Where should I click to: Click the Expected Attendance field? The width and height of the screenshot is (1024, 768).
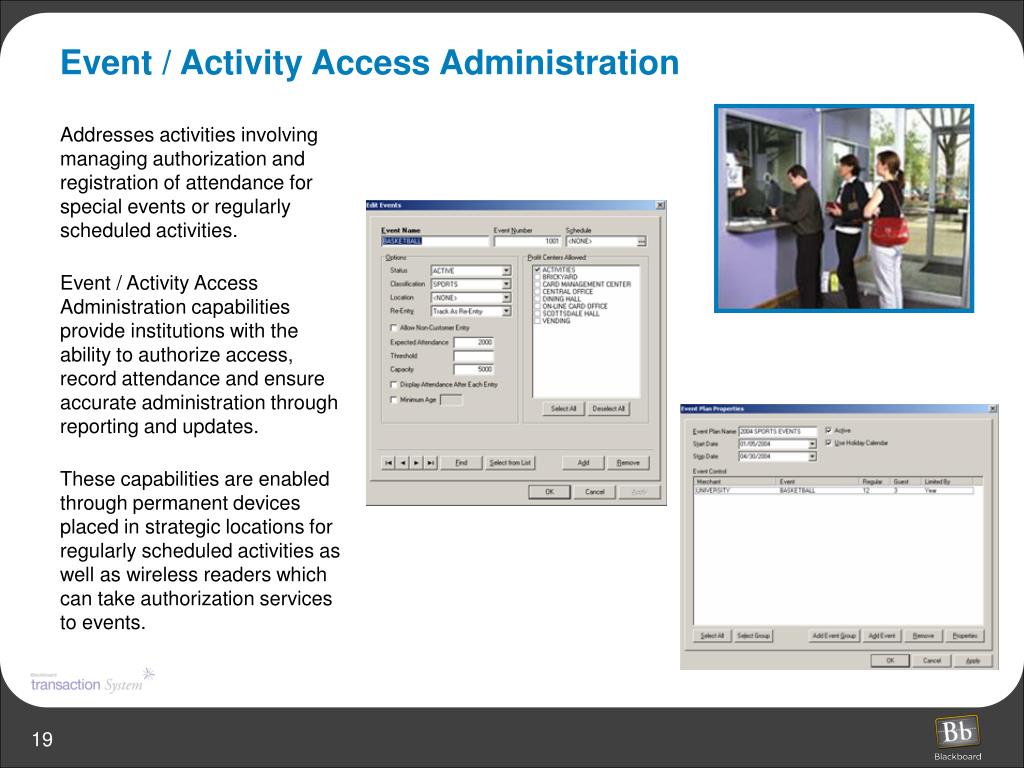473,342
